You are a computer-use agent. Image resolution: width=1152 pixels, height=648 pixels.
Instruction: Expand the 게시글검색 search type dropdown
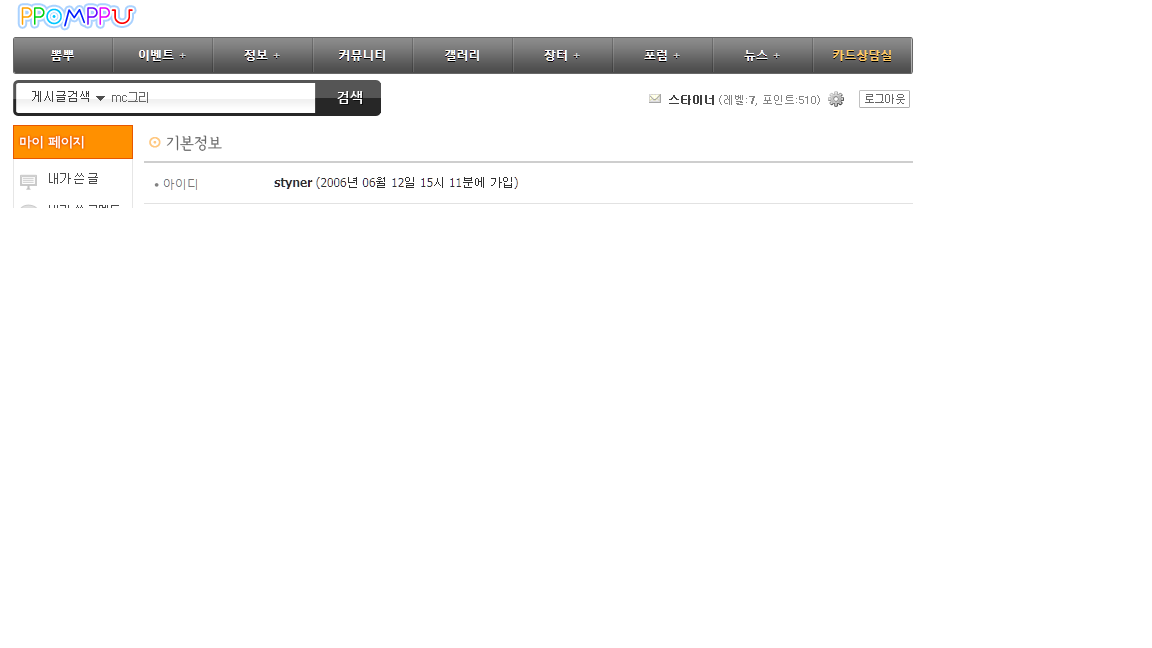[x=68, y=97]
